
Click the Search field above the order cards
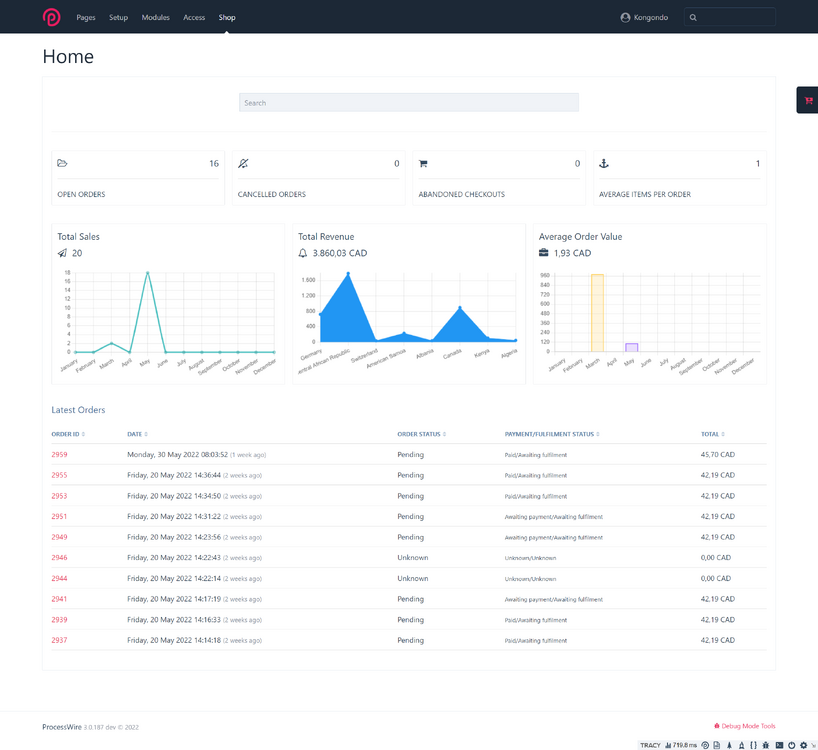pyautogui.click(x=408, y=102)
